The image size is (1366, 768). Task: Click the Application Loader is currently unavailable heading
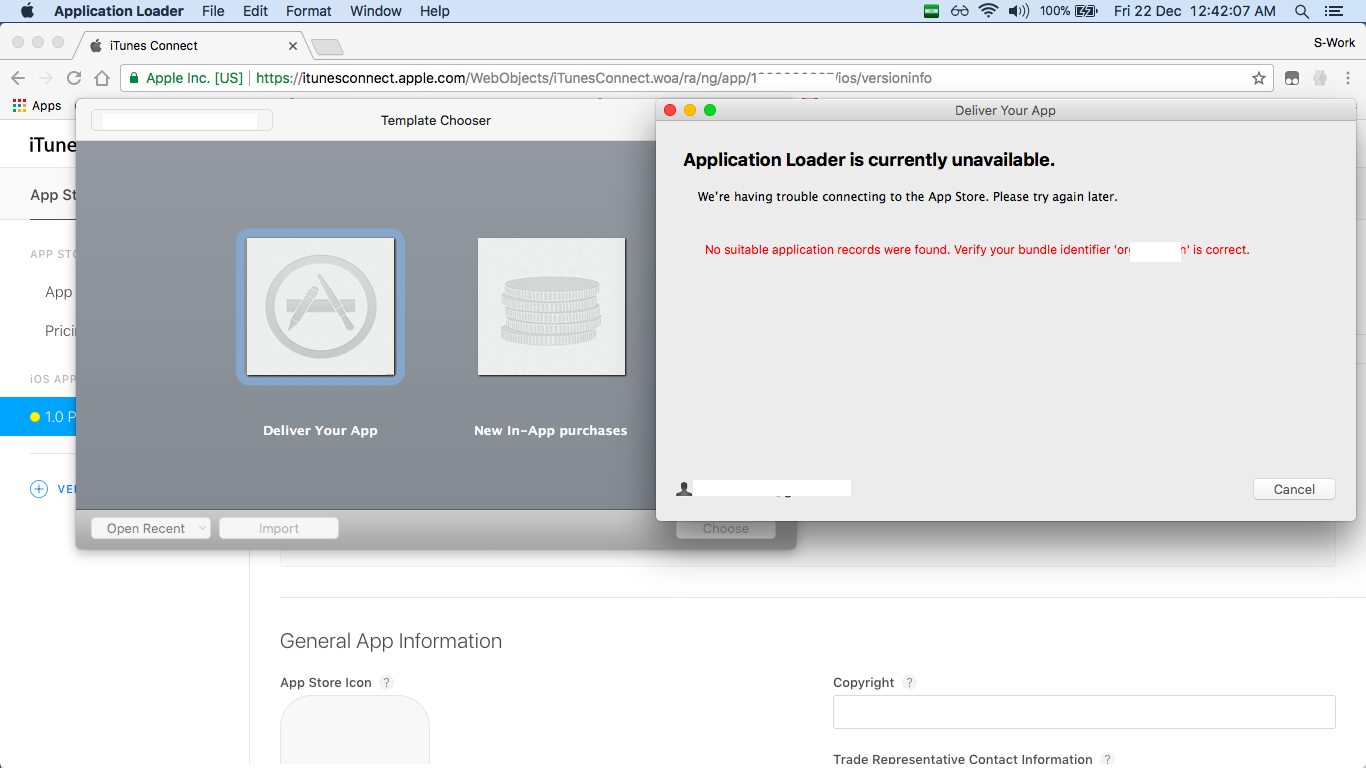click(x=869, y=160)
